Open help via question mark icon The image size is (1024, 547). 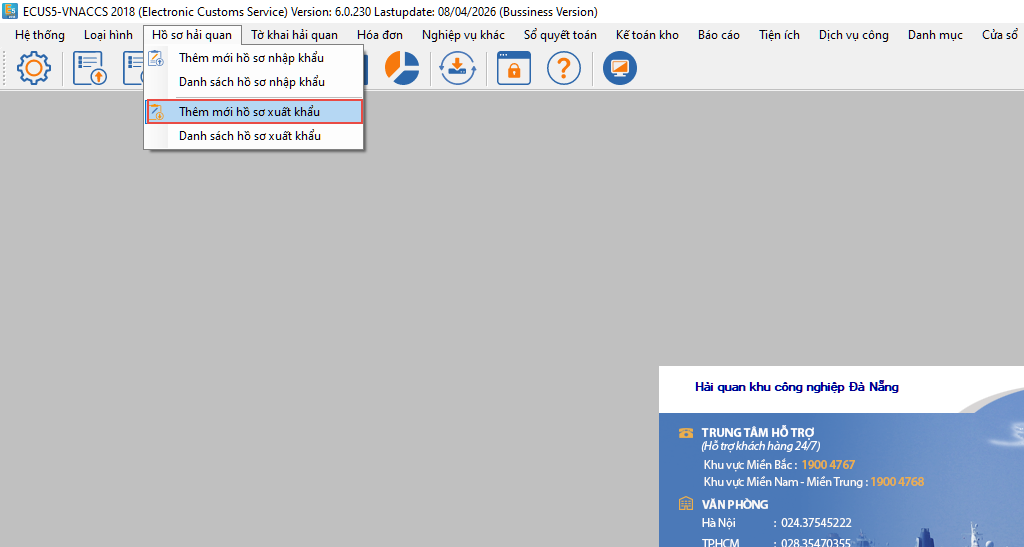point(564,68)
